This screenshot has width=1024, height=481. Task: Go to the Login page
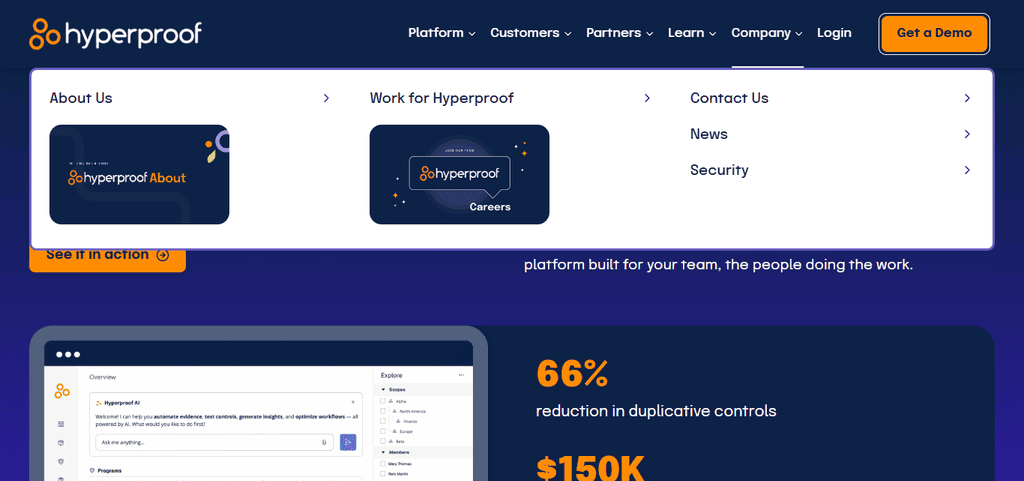click(x=834, y=33)
